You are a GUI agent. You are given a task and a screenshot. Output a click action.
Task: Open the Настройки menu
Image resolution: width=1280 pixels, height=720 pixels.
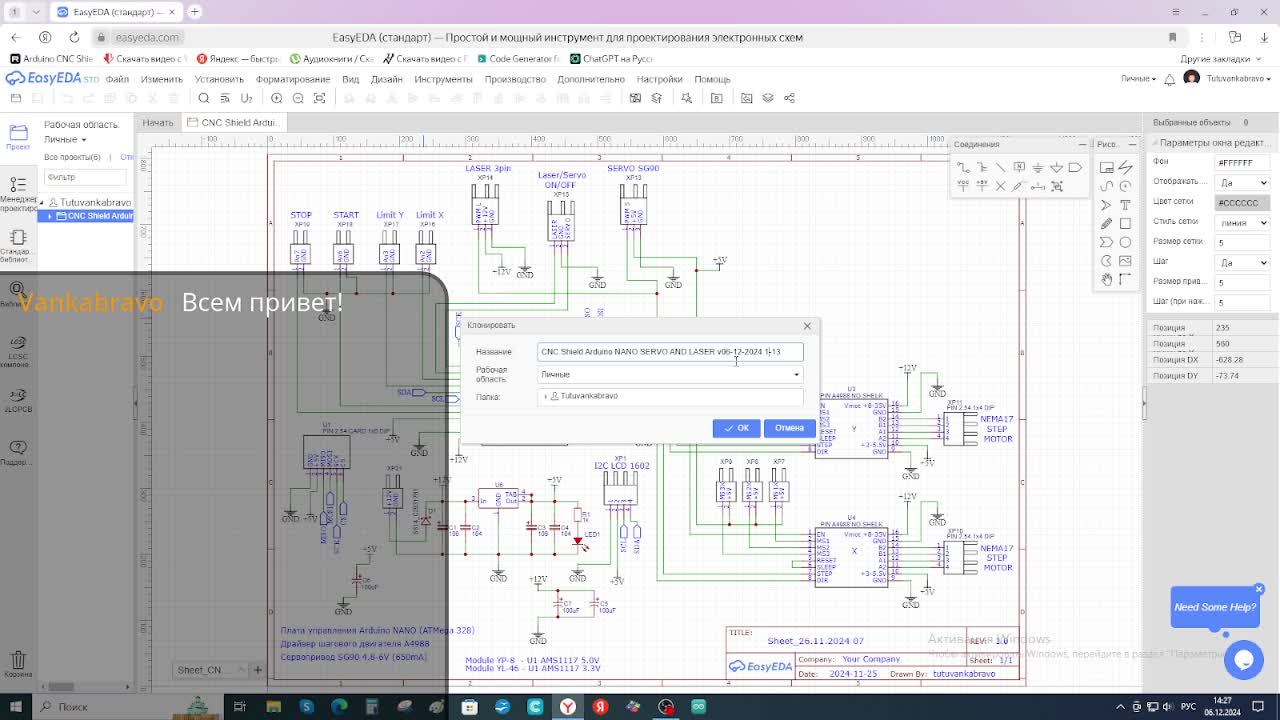pos(659,79)
